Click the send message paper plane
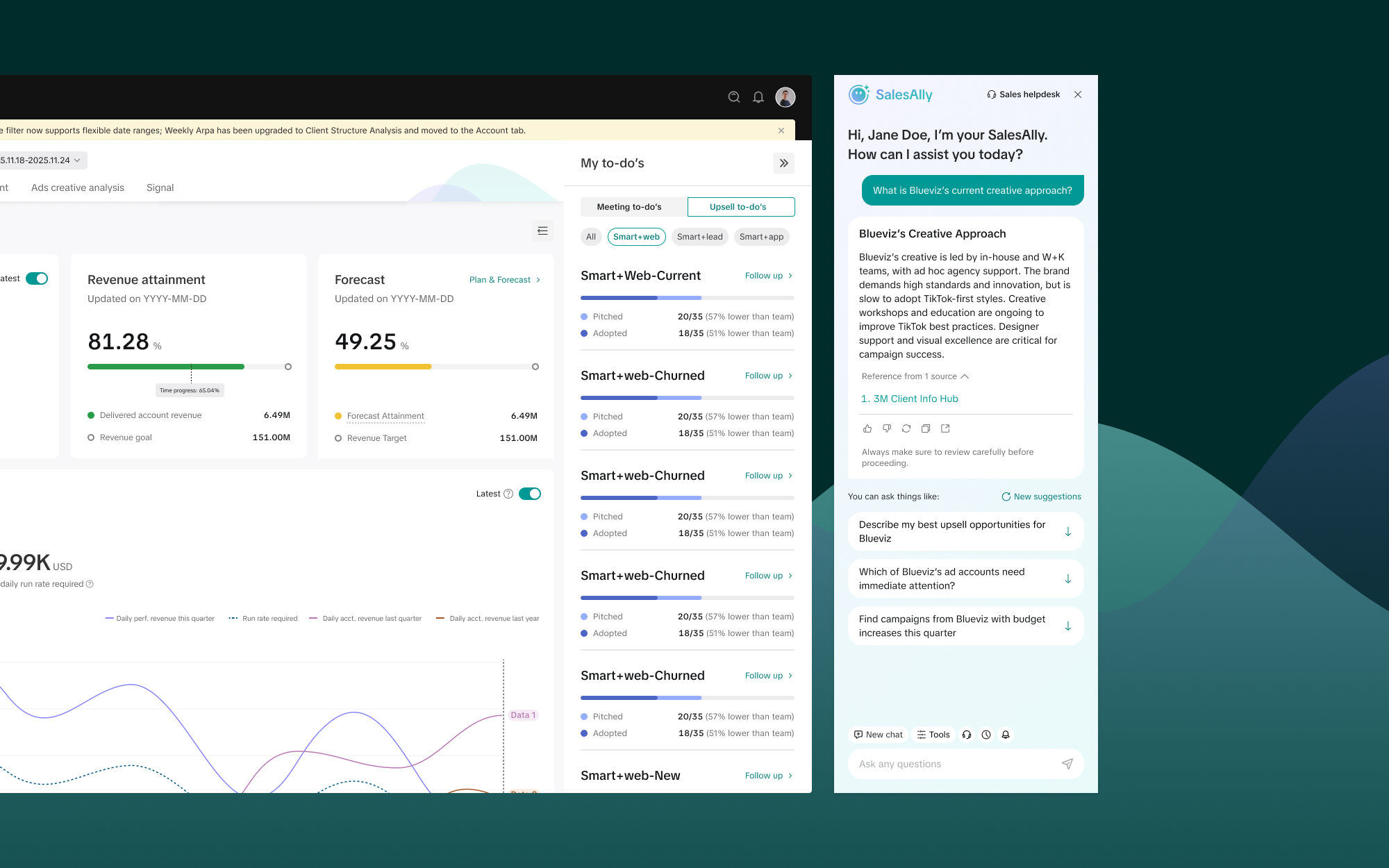1389x868 pixels. click(1067, 764)
